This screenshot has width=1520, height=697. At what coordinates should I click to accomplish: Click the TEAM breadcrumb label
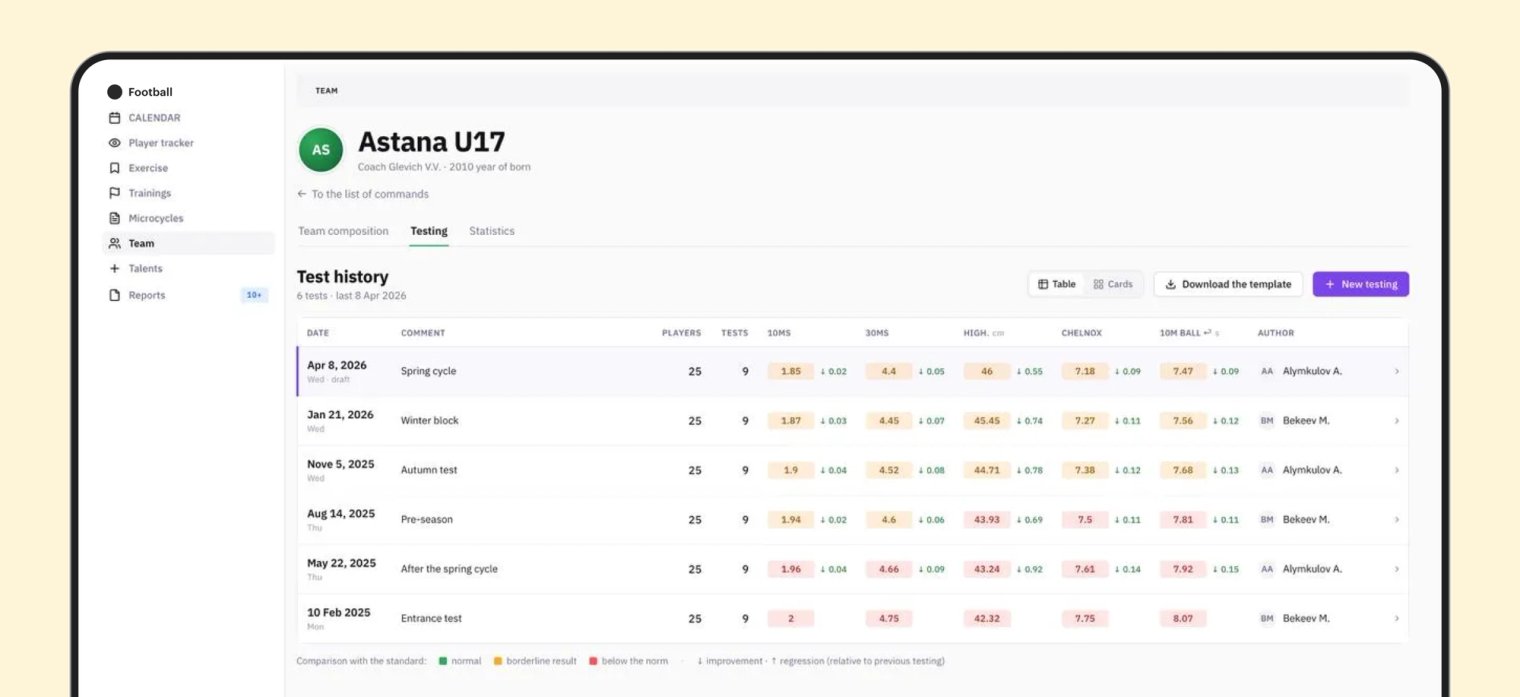click(x=326, y=91)
